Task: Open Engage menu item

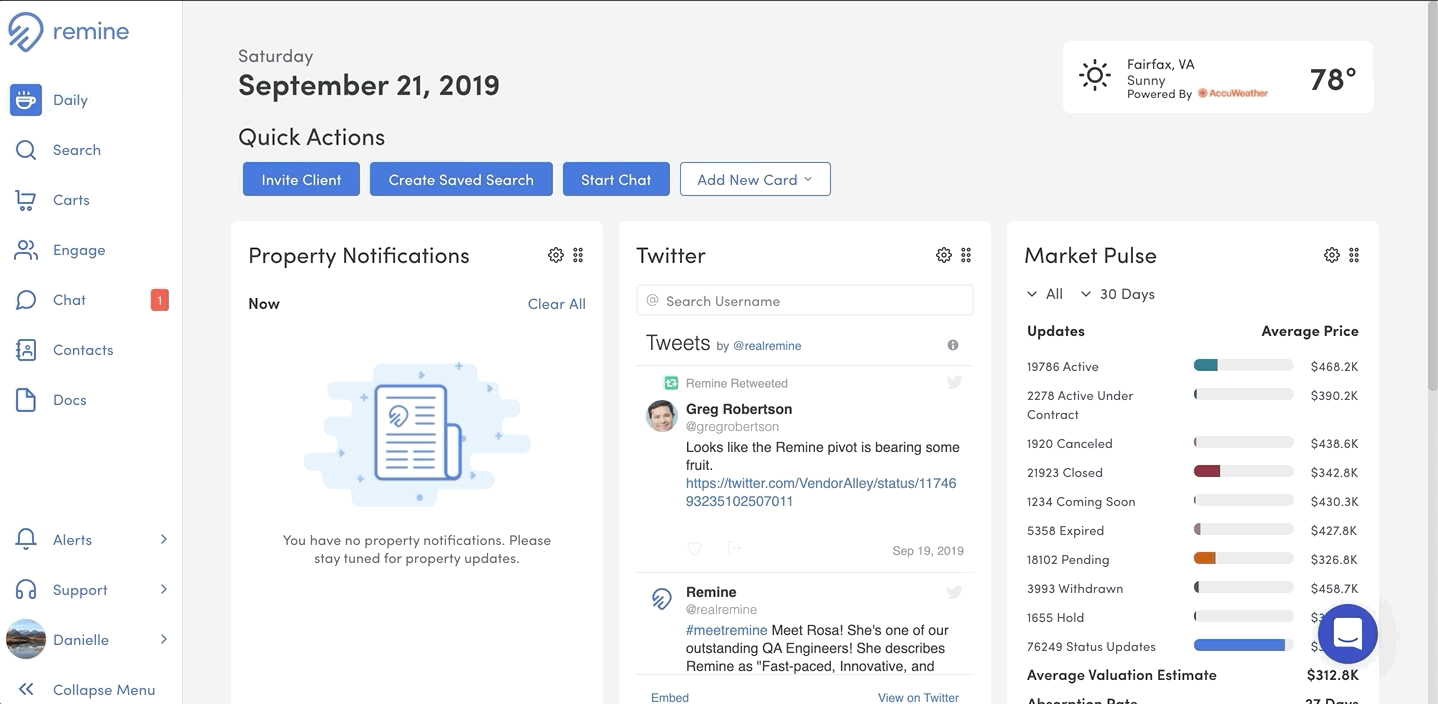Action: coord(79,250)
